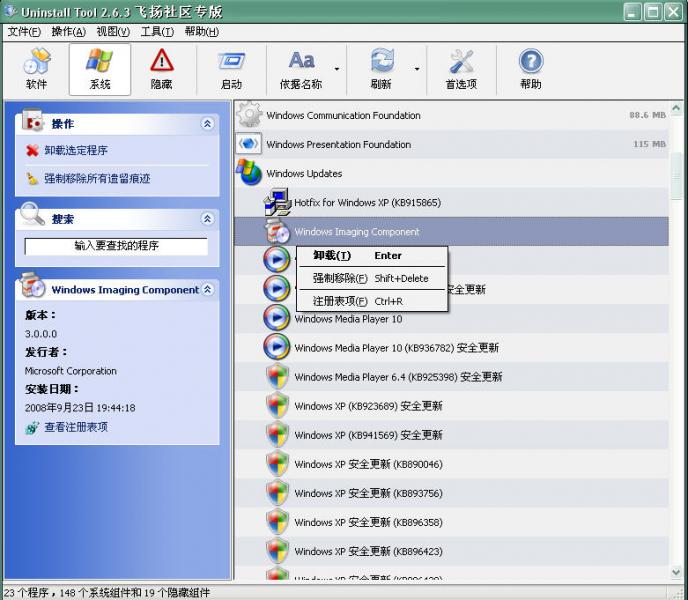
Task: Select Windows XP (KB941569) 安全更新
Action: click(452, 434)
